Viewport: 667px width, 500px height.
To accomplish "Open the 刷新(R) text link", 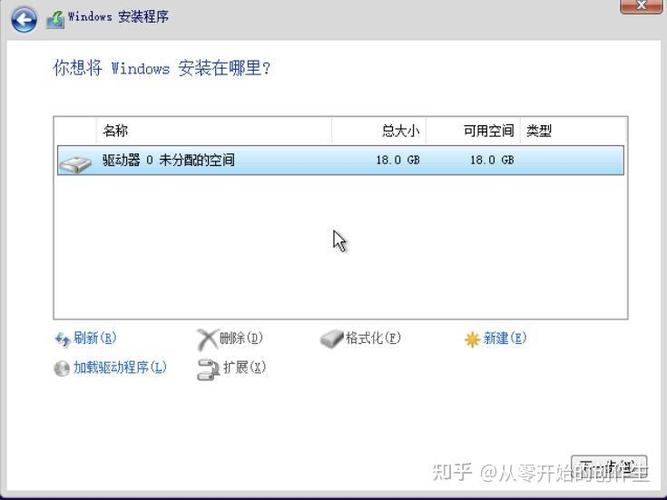I will coord(95,339).
